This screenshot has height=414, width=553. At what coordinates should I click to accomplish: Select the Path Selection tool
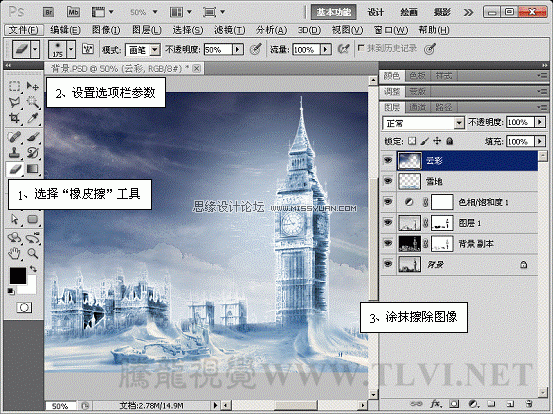tap(14, 219)
